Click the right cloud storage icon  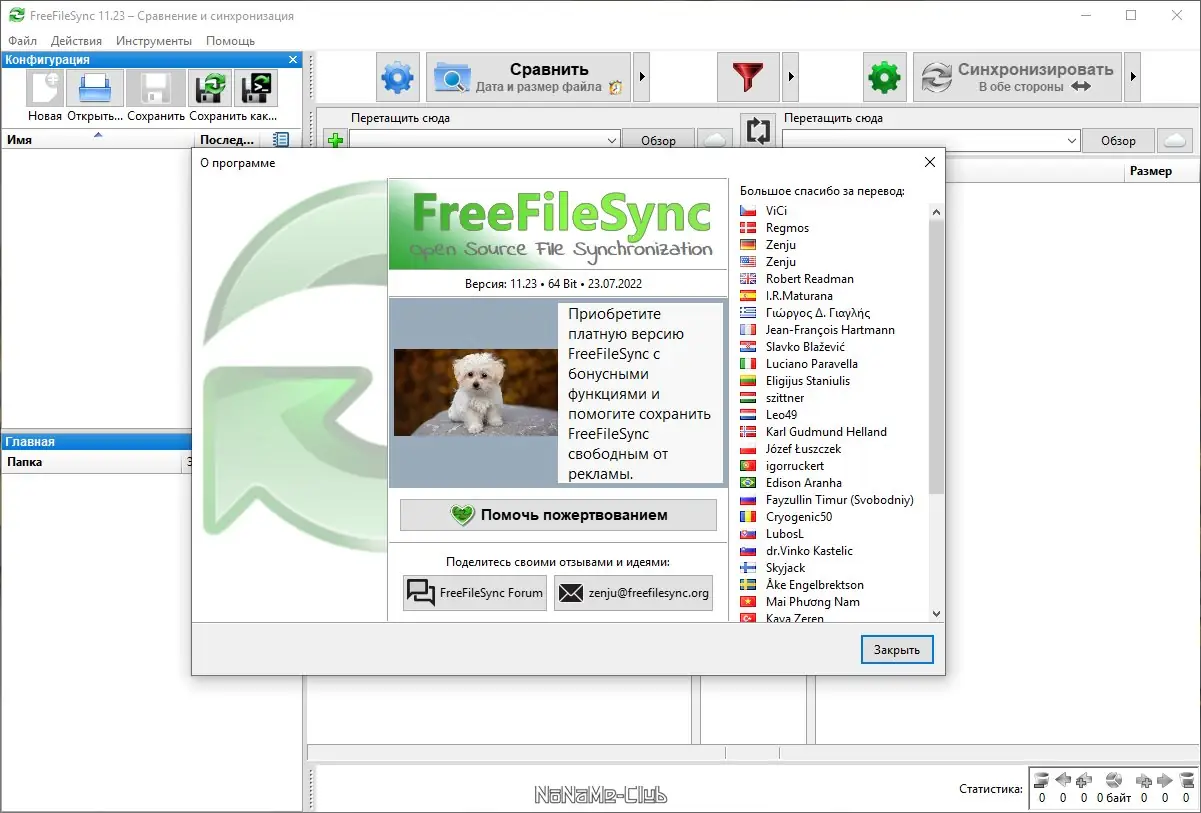click(x=1176, y=141)
